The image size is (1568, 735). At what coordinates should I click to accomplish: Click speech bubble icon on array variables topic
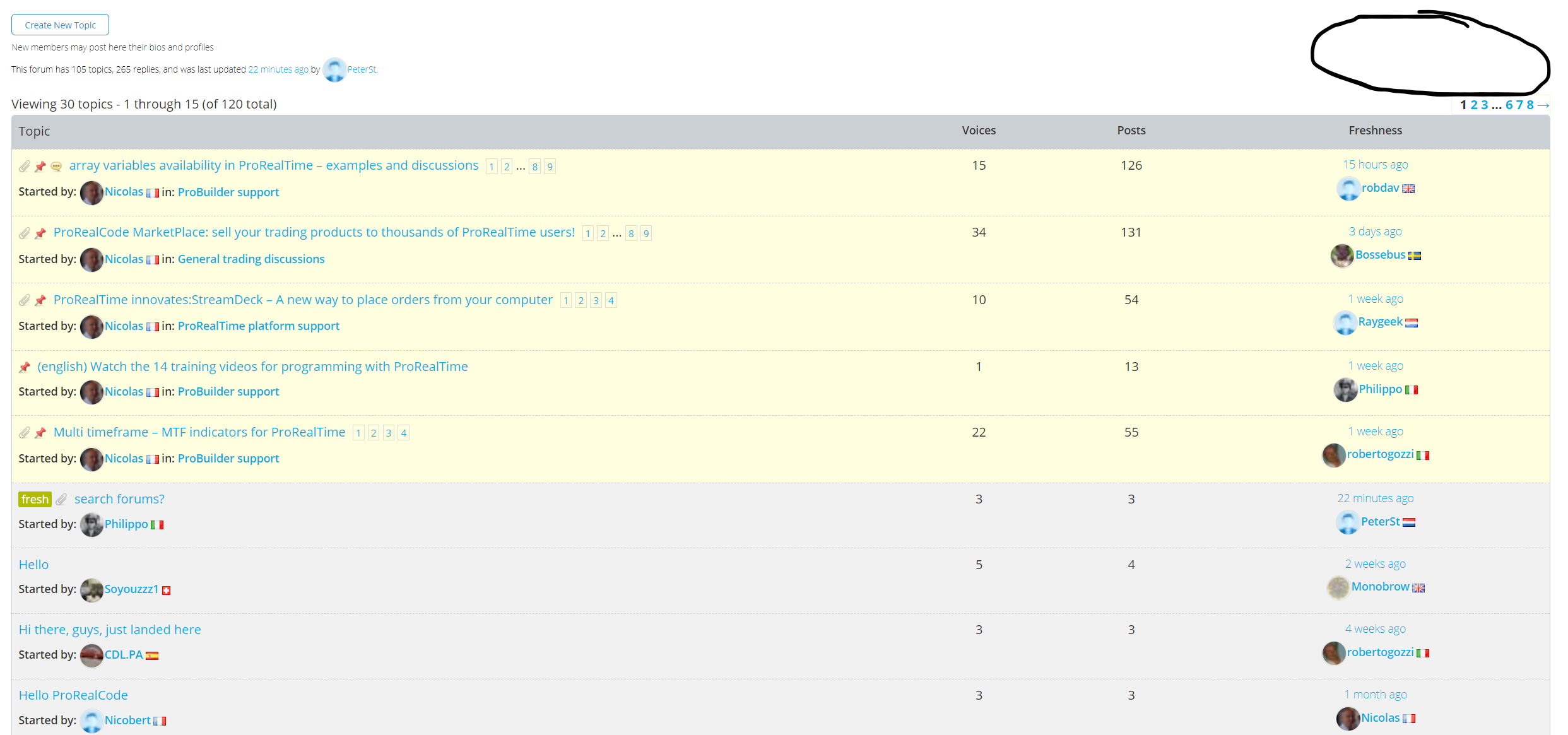[56, 167]
